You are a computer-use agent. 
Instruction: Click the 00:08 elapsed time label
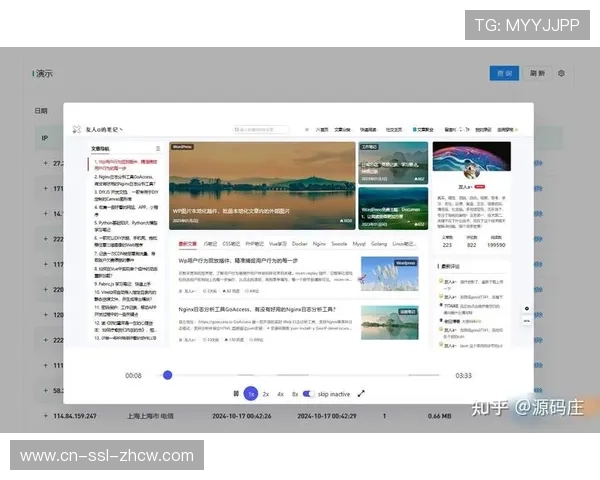coord(133,376)
